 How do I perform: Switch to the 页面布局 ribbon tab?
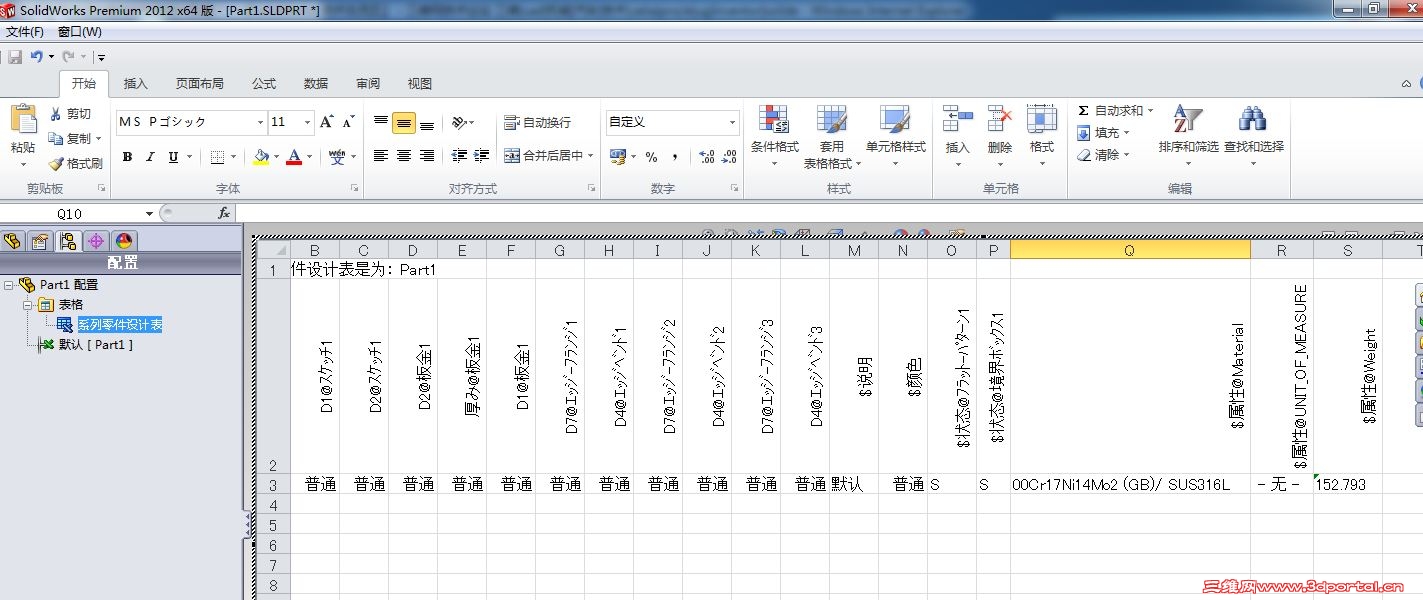click(200, 84)
